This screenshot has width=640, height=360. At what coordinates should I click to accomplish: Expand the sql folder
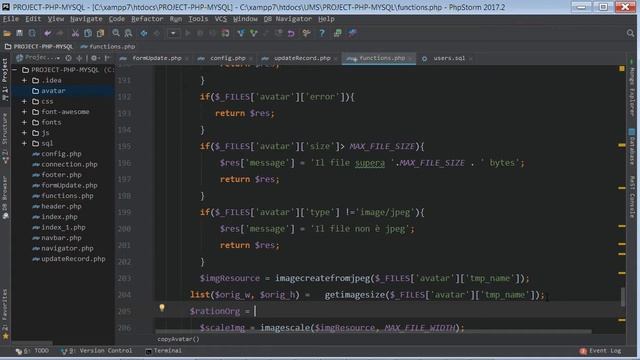click(x=24, y=144)
